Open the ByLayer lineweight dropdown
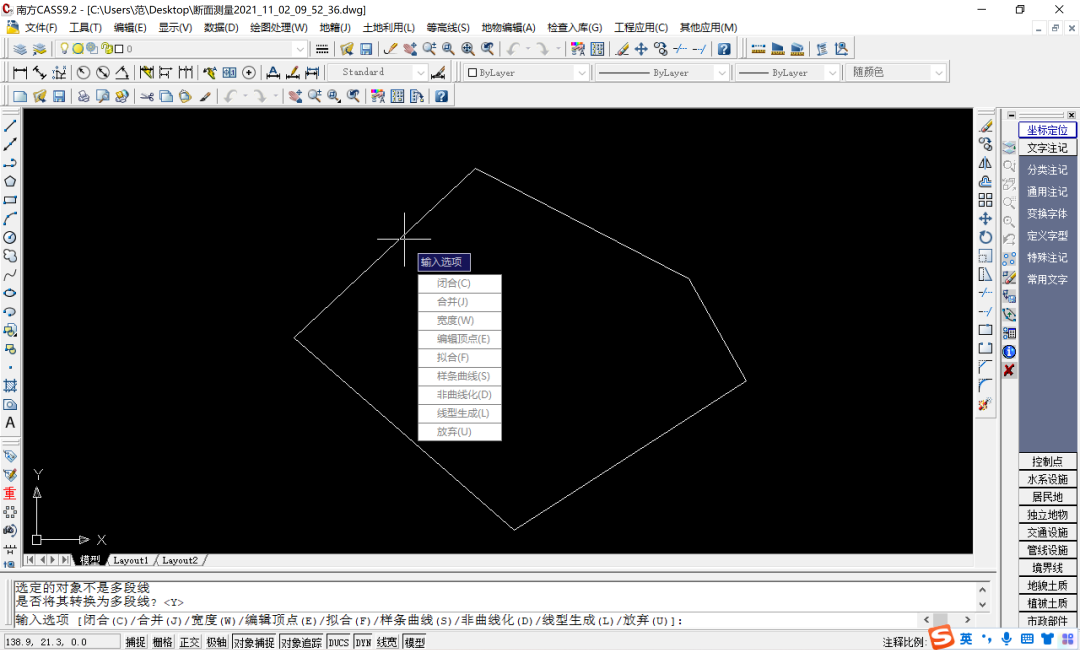 coord(832,72)
